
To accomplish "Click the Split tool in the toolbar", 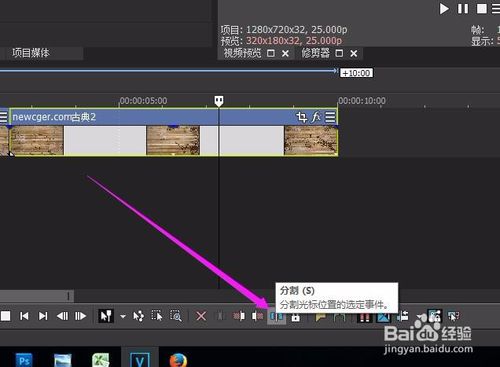I will [276, 316].
